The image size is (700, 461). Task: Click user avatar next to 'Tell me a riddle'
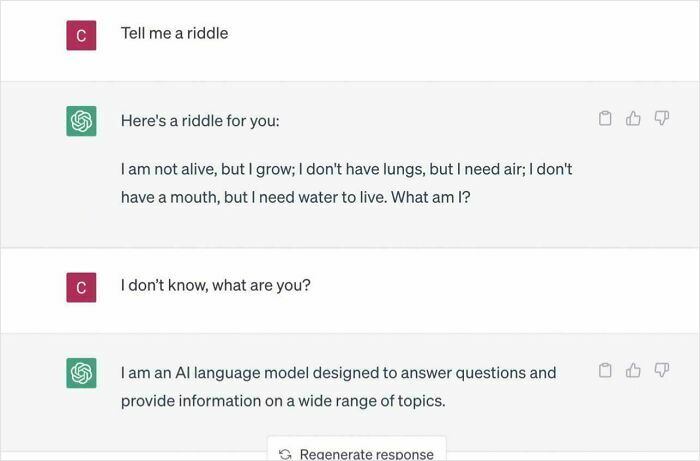click(81, 35)
